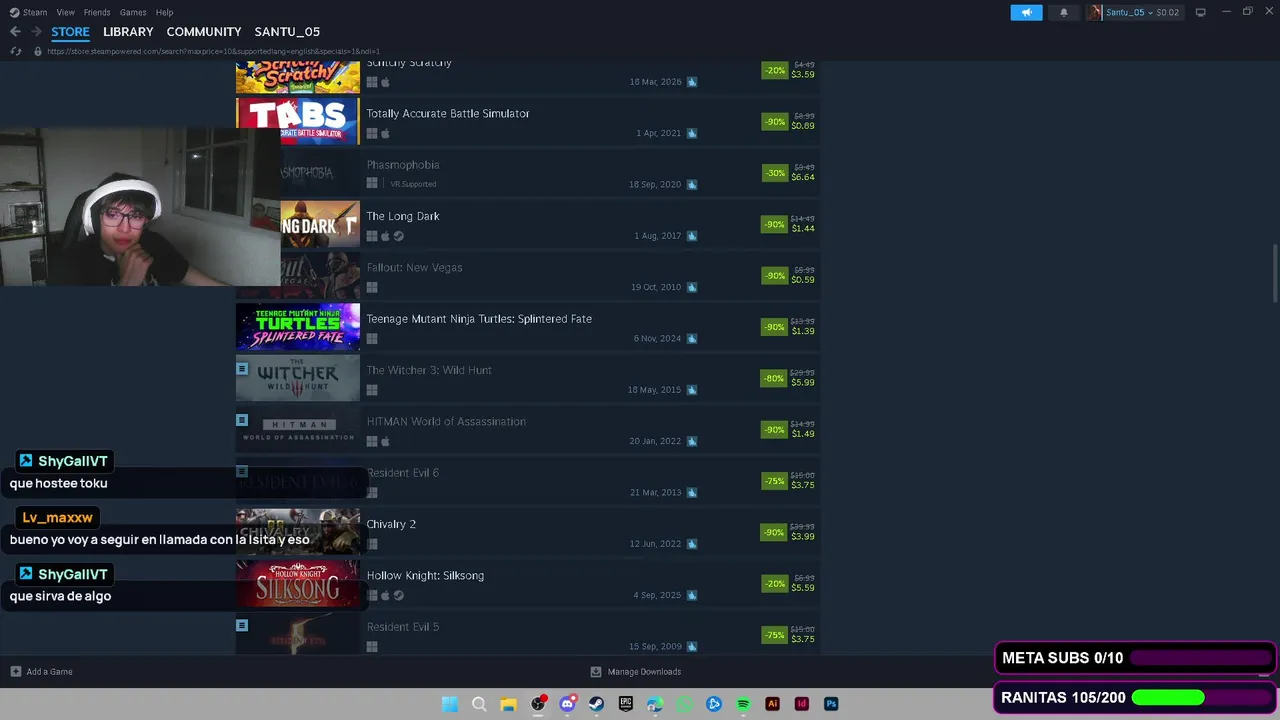The width and height of the screenshot is (1280, 720).
Task: Click Add a Game link
Action: click(x=49, y=672)
